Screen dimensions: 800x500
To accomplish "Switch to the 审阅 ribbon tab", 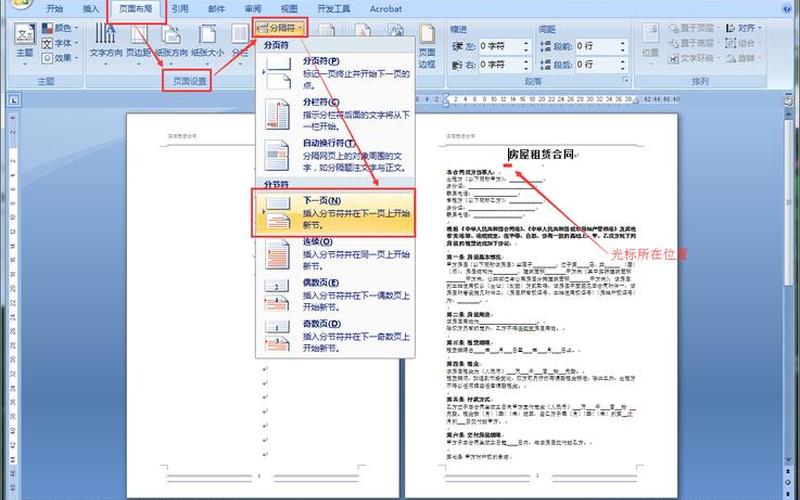I will [253, 9].
